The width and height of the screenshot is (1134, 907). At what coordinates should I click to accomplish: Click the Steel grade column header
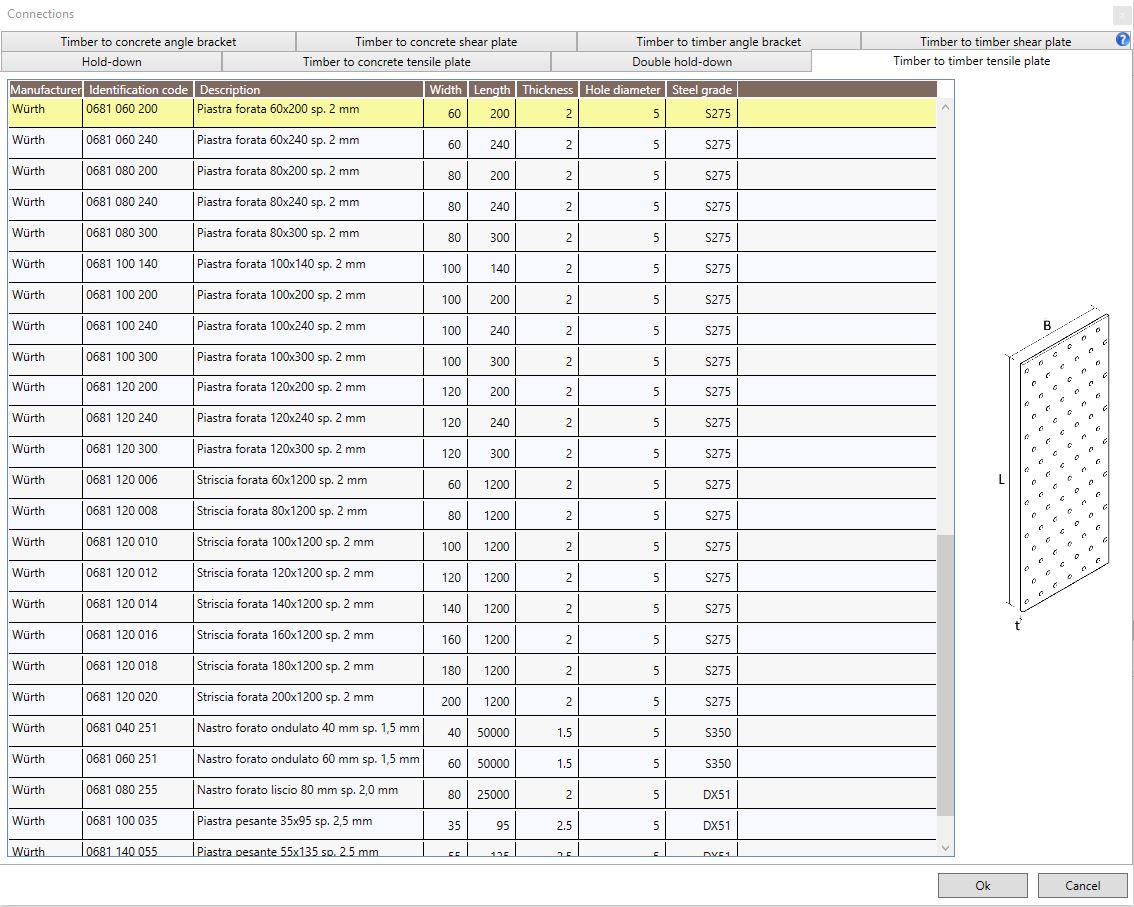[x=702, y=90]
